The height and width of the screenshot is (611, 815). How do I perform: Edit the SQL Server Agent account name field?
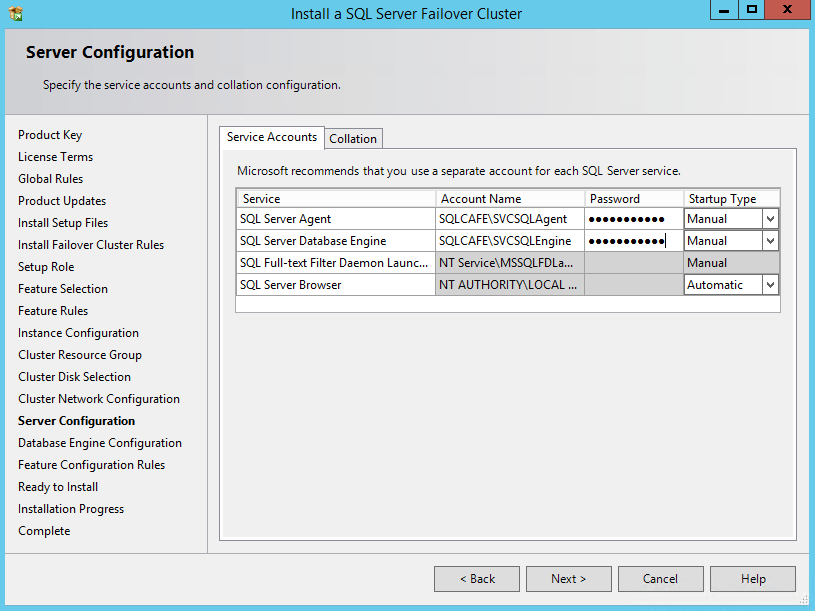[510, 219]
